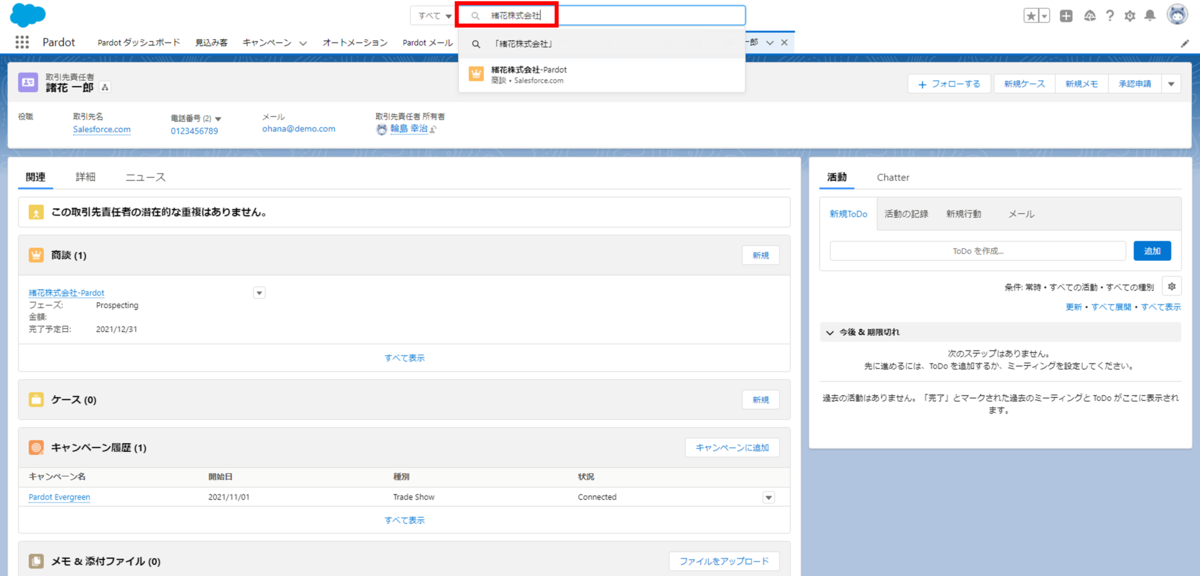Select 関連 tab
This screenshot has height=576, width=1200.
tap(36, 177)
